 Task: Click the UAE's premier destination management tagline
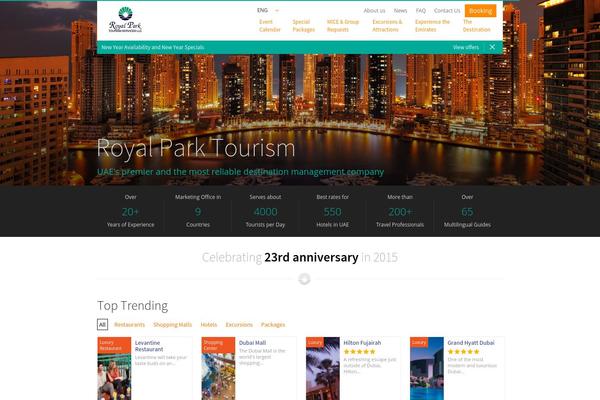tap(240, 172)
